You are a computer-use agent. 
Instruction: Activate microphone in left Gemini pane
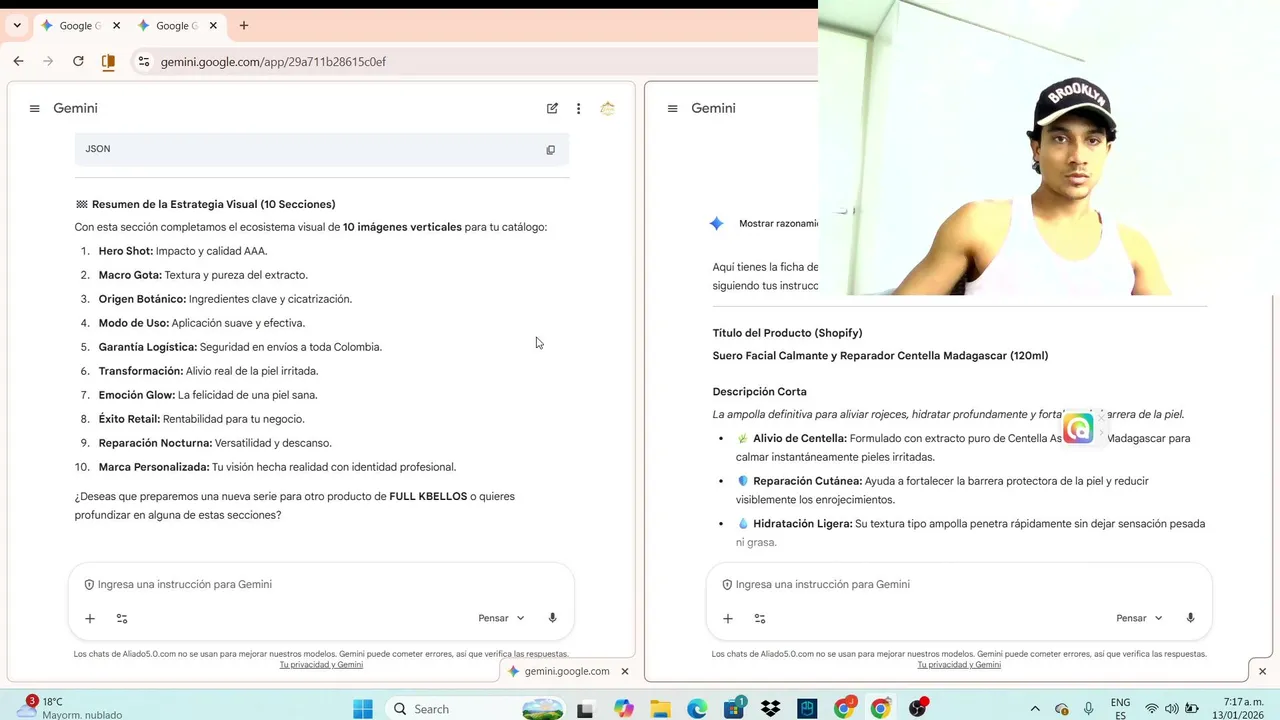point(552,618)
